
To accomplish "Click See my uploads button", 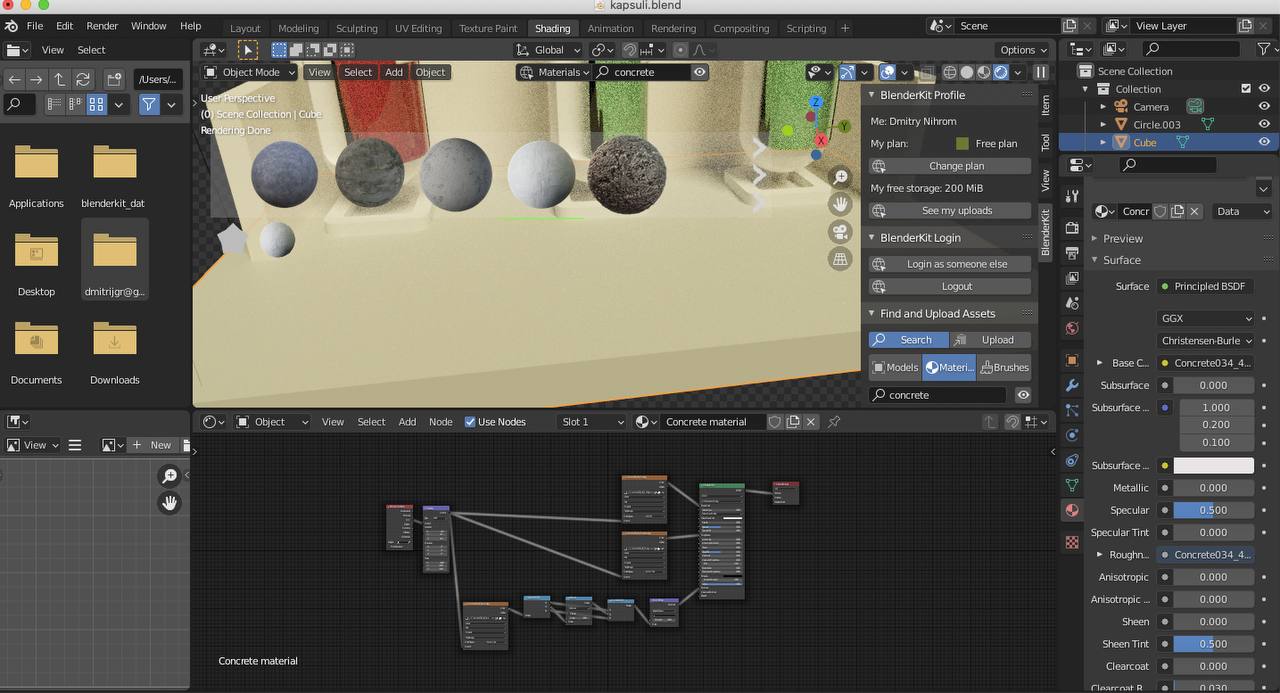I will coord(949,211).
